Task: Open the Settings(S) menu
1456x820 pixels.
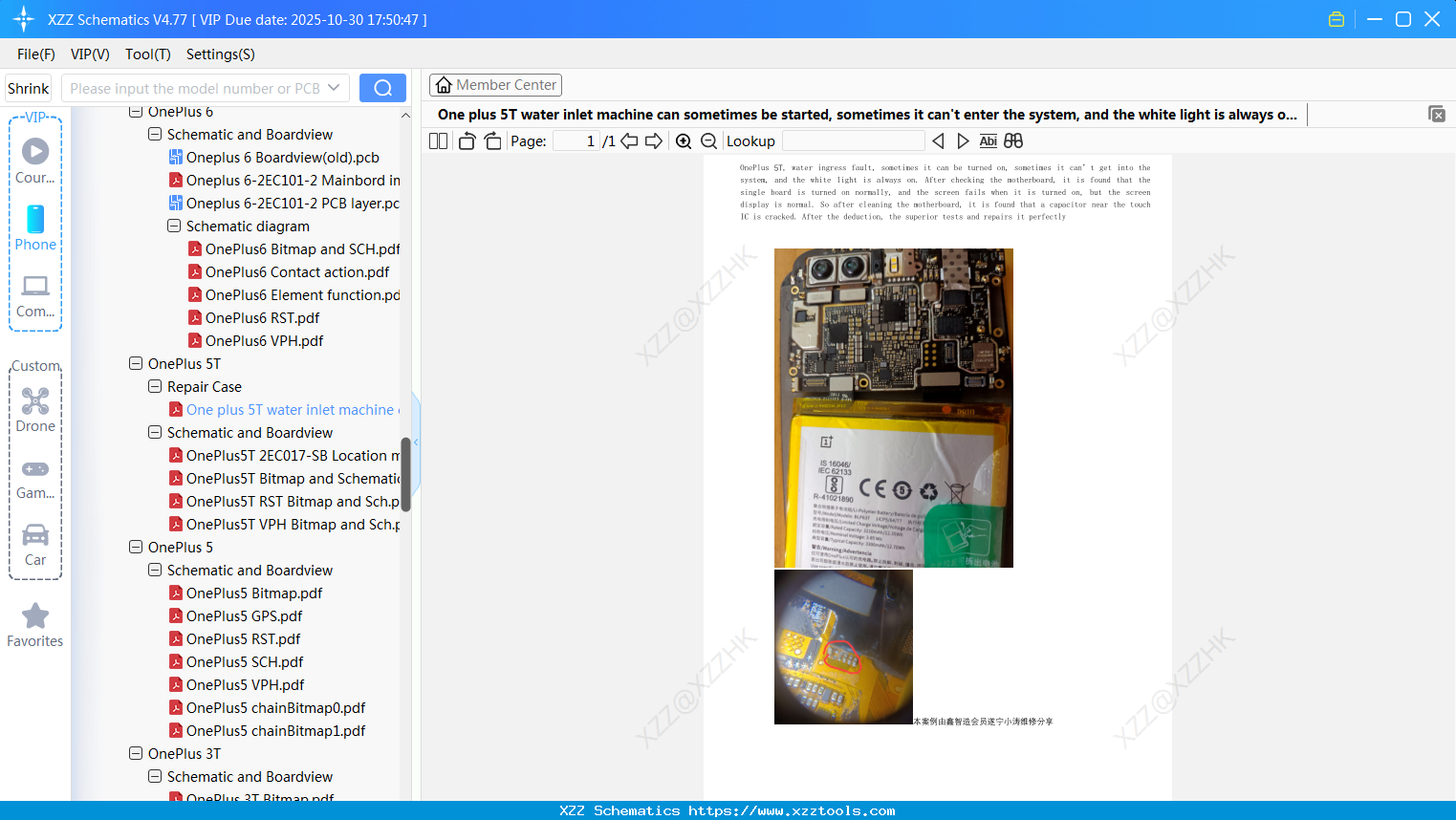Action: coord(221,54)
